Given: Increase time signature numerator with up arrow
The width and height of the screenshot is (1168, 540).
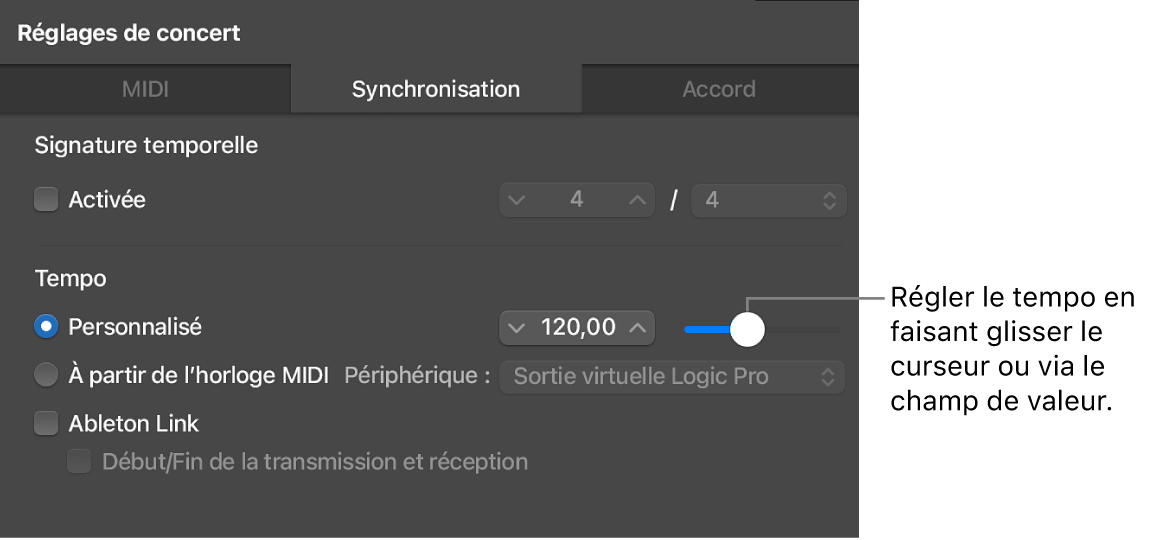Looking at the screenshot, I should coord(637,200).
